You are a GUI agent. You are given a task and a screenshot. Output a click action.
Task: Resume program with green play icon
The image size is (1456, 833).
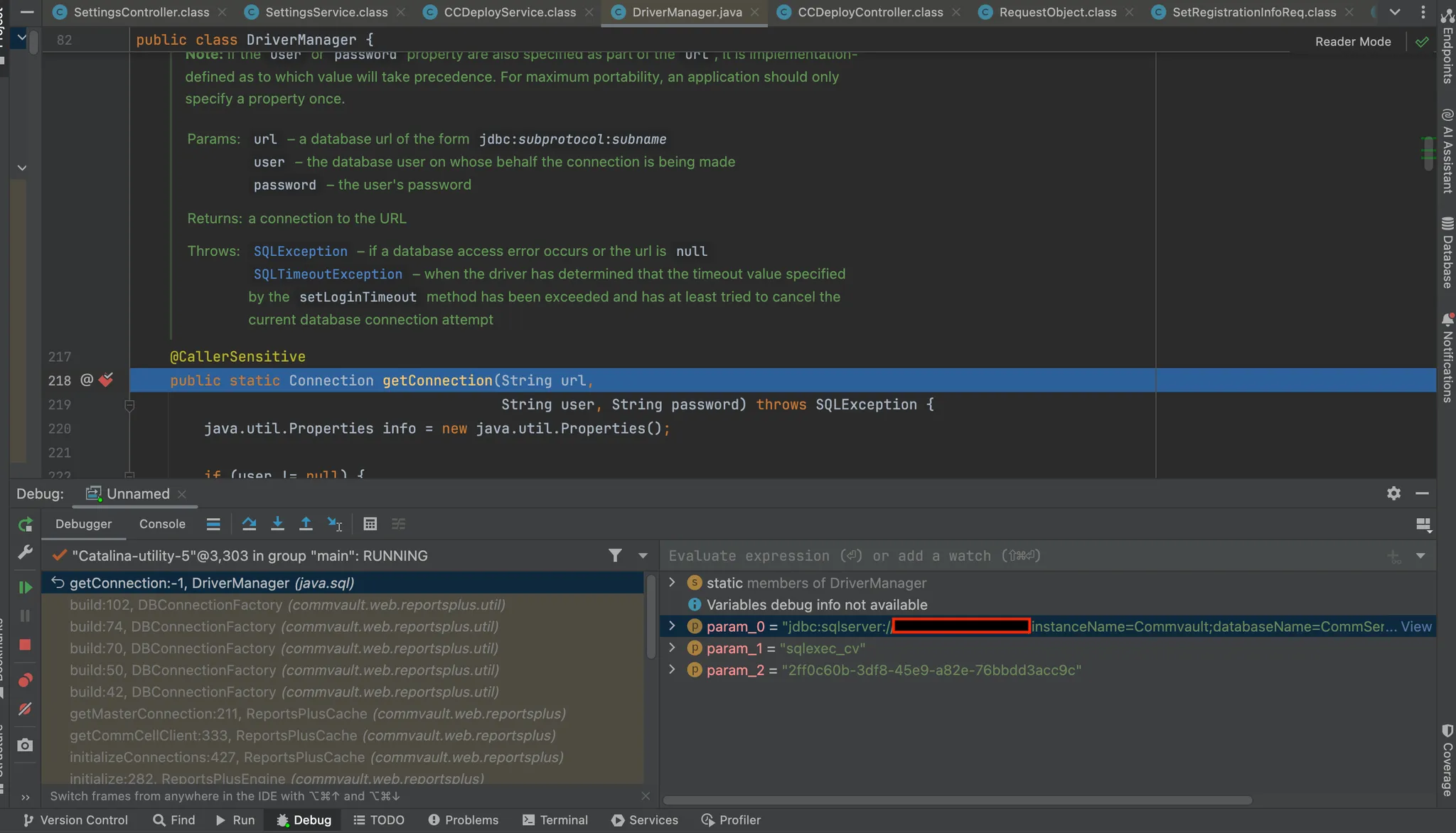pos(25,588)
